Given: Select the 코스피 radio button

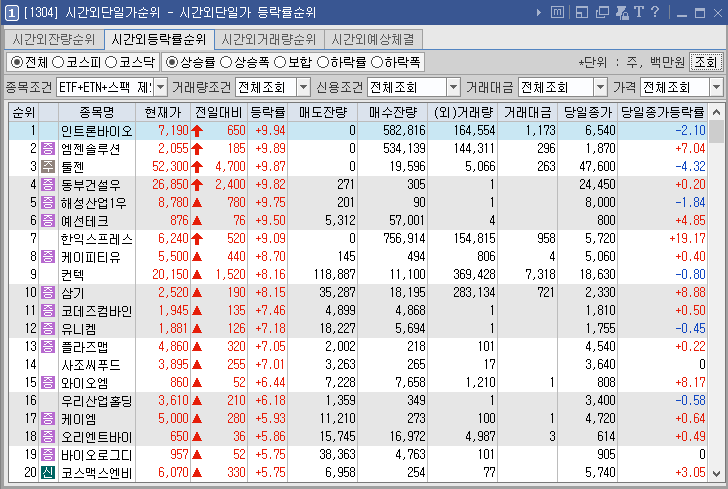Looking at the screenshot, I should [58, 62].
